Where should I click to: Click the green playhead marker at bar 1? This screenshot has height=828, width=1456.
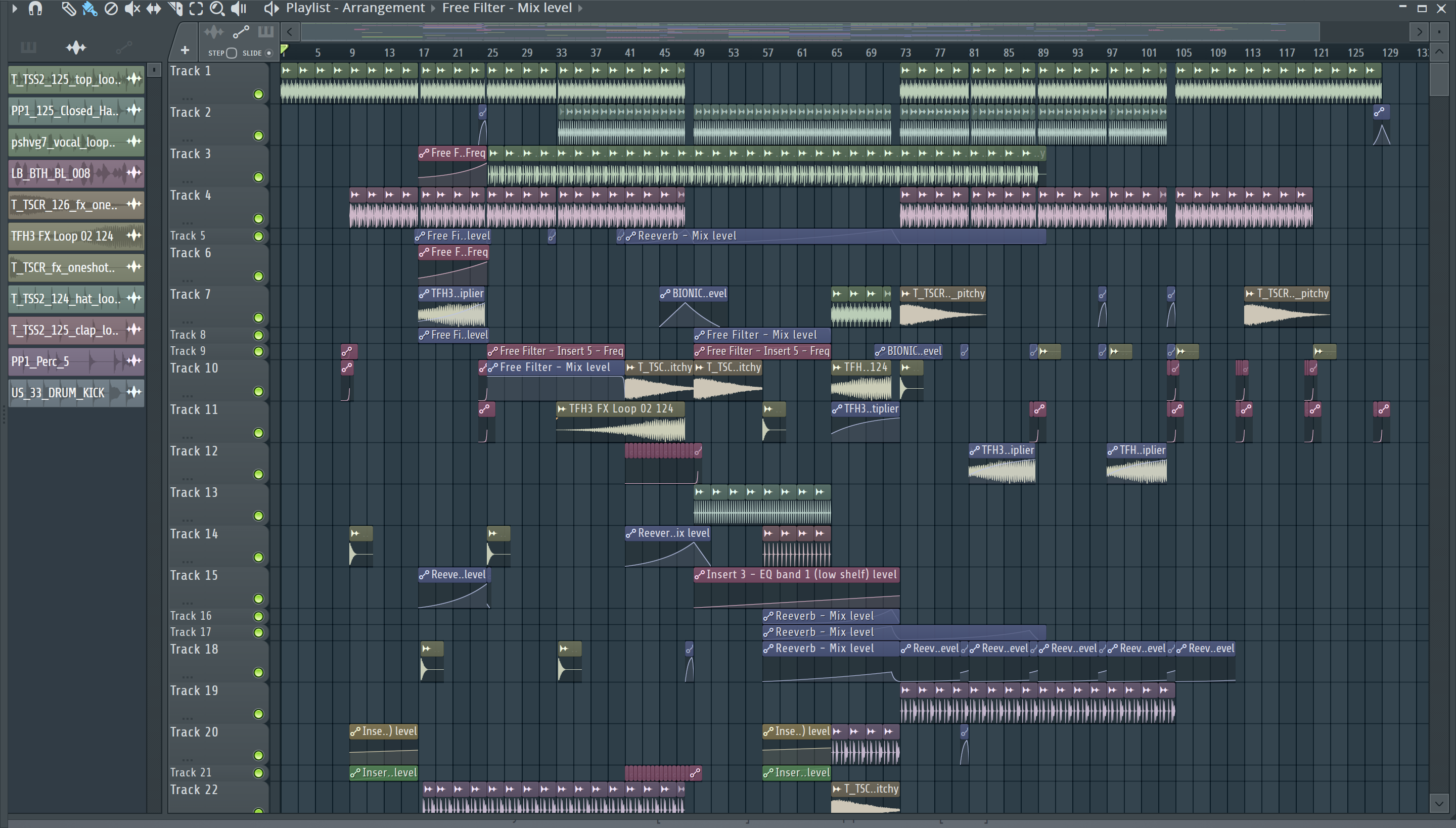tap(284, 50)
